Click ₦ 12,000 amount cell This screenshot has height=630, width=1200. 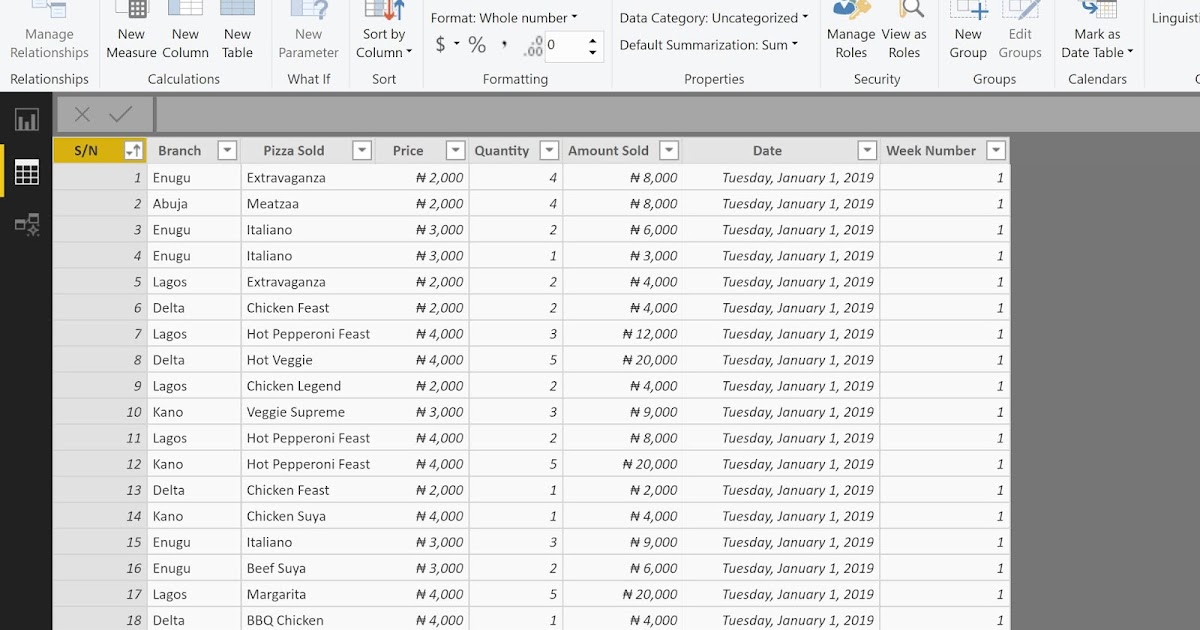click(623, 334)
